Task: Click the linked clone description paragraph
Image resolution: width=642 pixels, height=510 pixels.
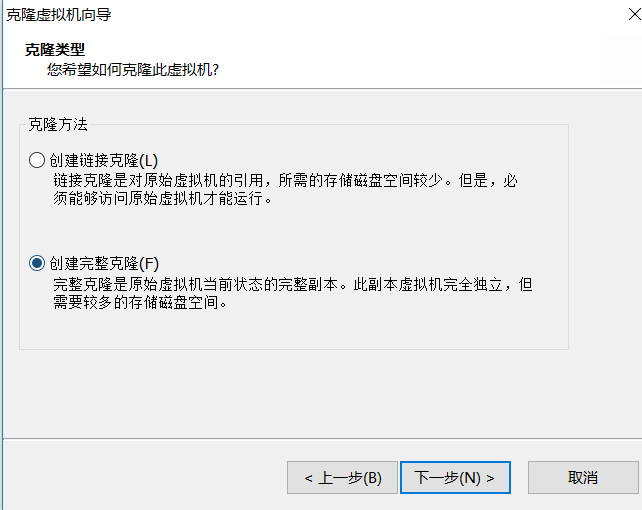Action: [285, 189]
